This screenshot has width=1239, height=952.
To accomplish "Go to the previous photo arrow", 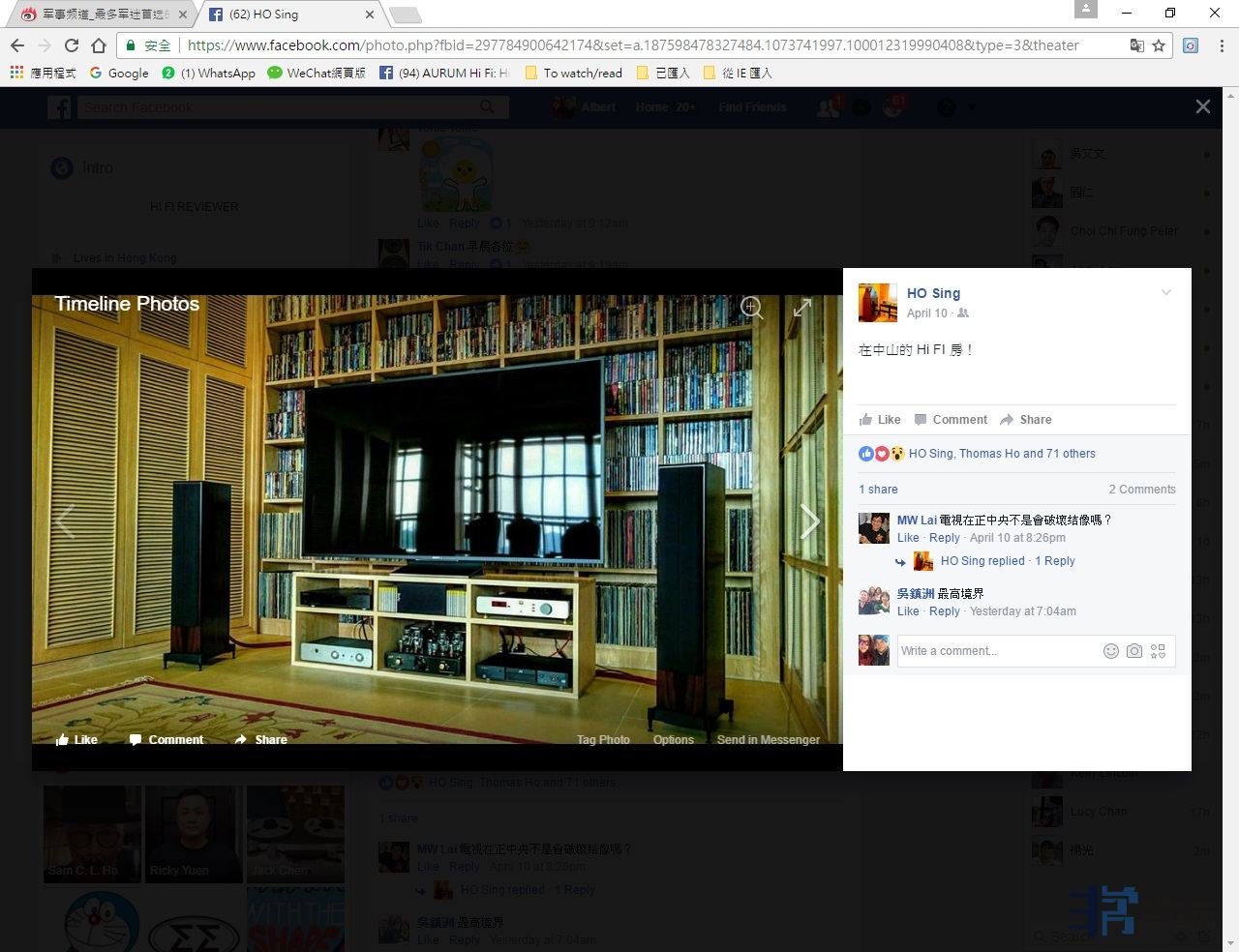I will pos(65,521).
